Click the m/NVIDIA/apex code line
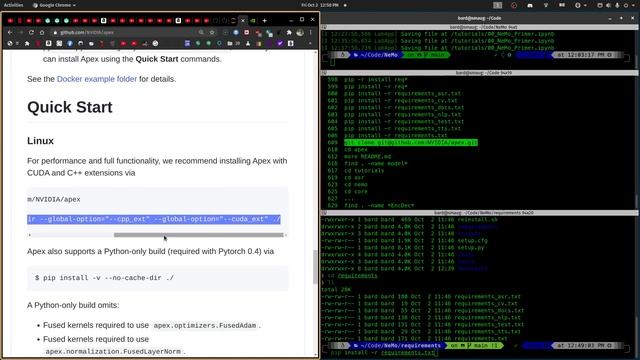 coord(54,199)
